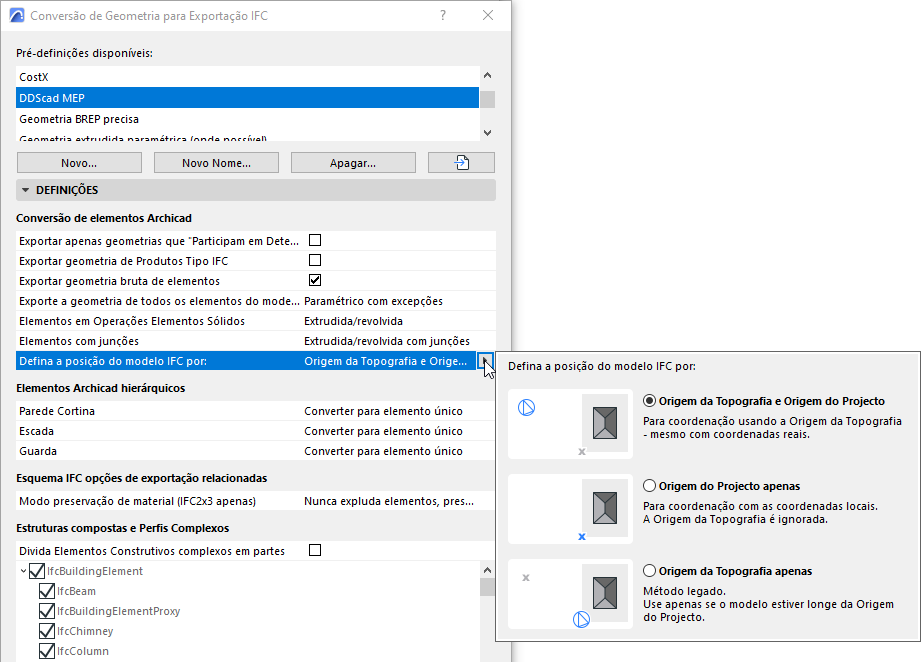Screen dimensions: 921x662
Task: Open help via the question mark
Action: [x=443, y=15]
